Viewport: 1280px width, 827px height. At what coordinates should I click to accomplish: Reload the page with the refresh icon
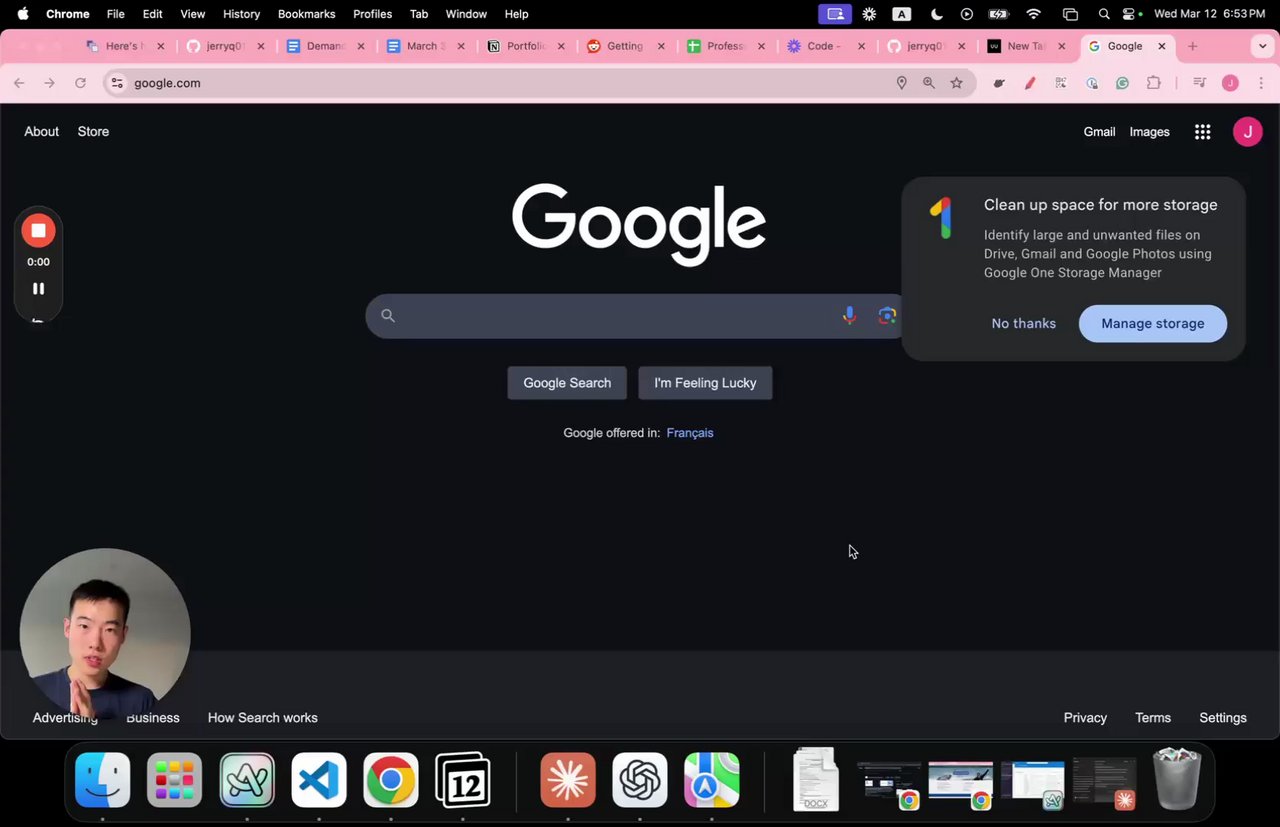point(80,83)
